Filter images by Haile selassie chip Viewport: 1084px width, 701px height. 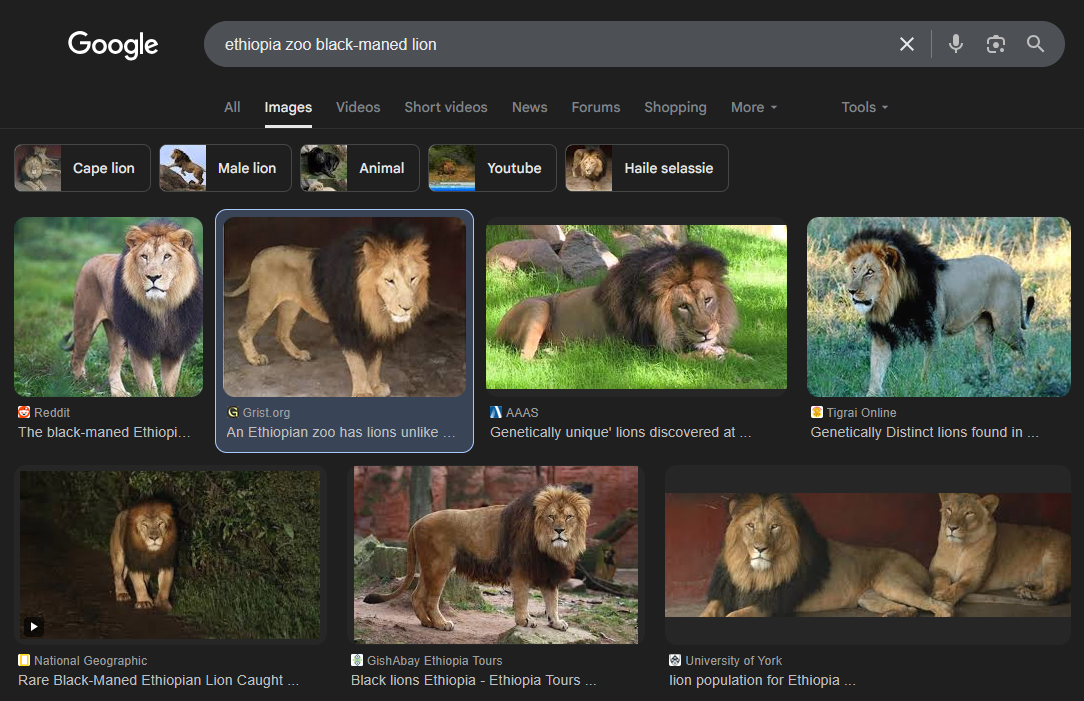click(646, 168)
